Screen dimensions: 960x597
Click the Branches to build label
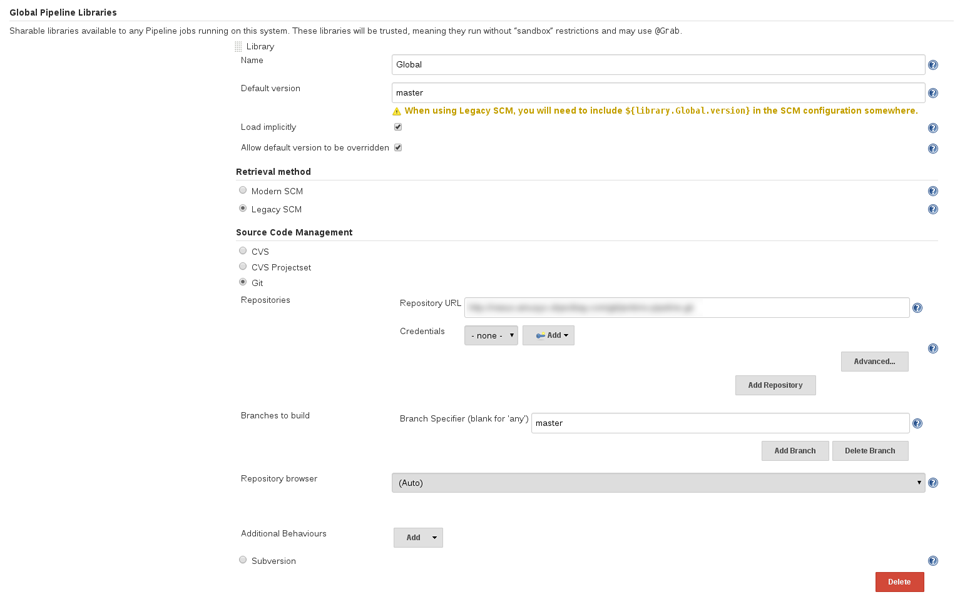click(275, 415)
